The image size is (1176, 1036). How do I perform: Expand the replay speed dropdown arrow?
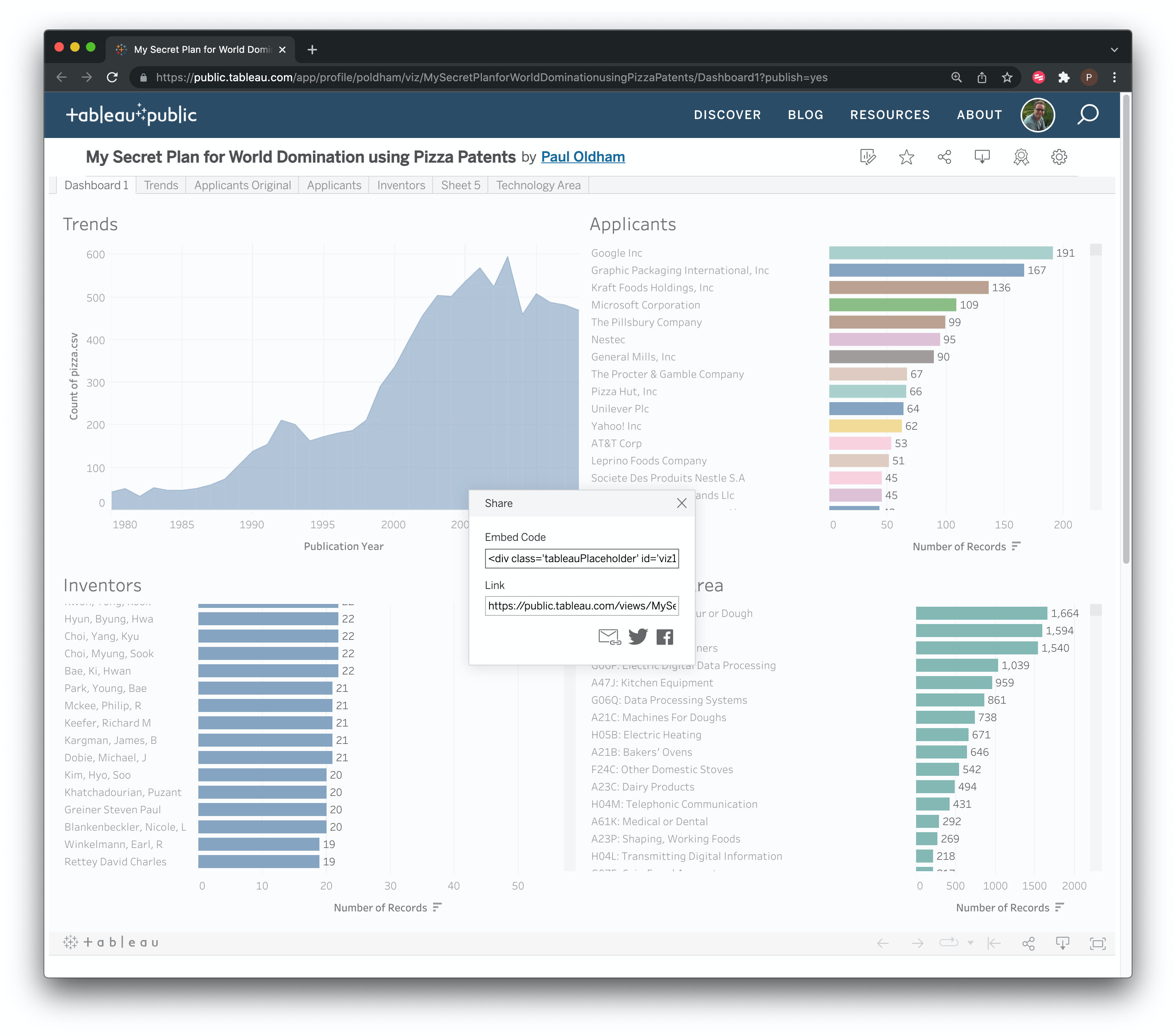(x=971, y=943)
